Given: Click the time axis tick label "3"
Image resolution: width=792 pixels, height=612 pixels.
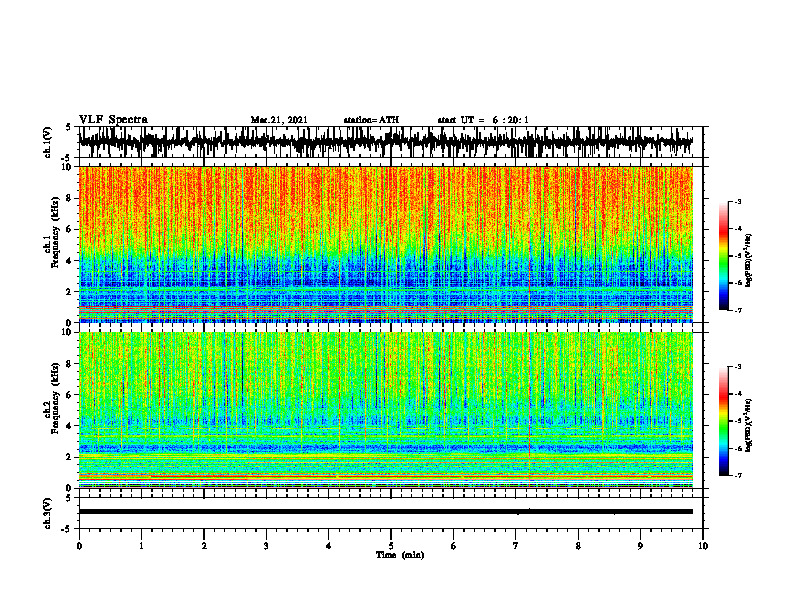Looking at the screenshot, I should click(x=266, y=546).
